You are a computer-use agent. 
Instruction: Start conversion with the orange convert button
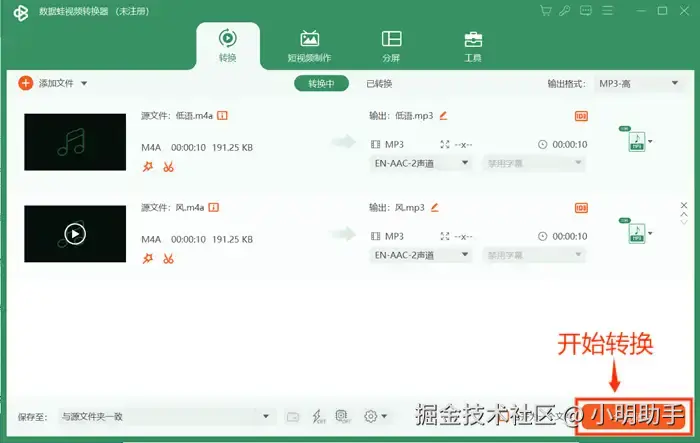click(633, 416)
